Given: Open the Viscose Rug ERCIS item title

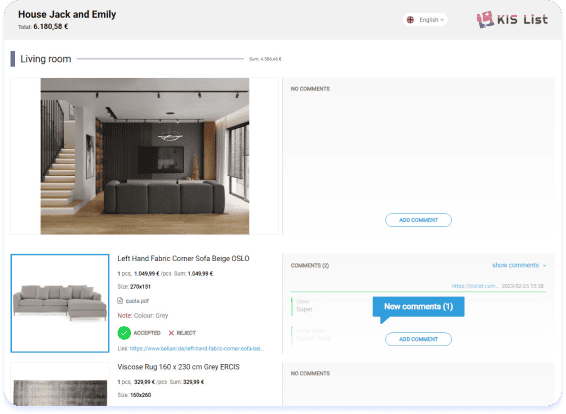Looking at the screenshot, I should (178, 367).
